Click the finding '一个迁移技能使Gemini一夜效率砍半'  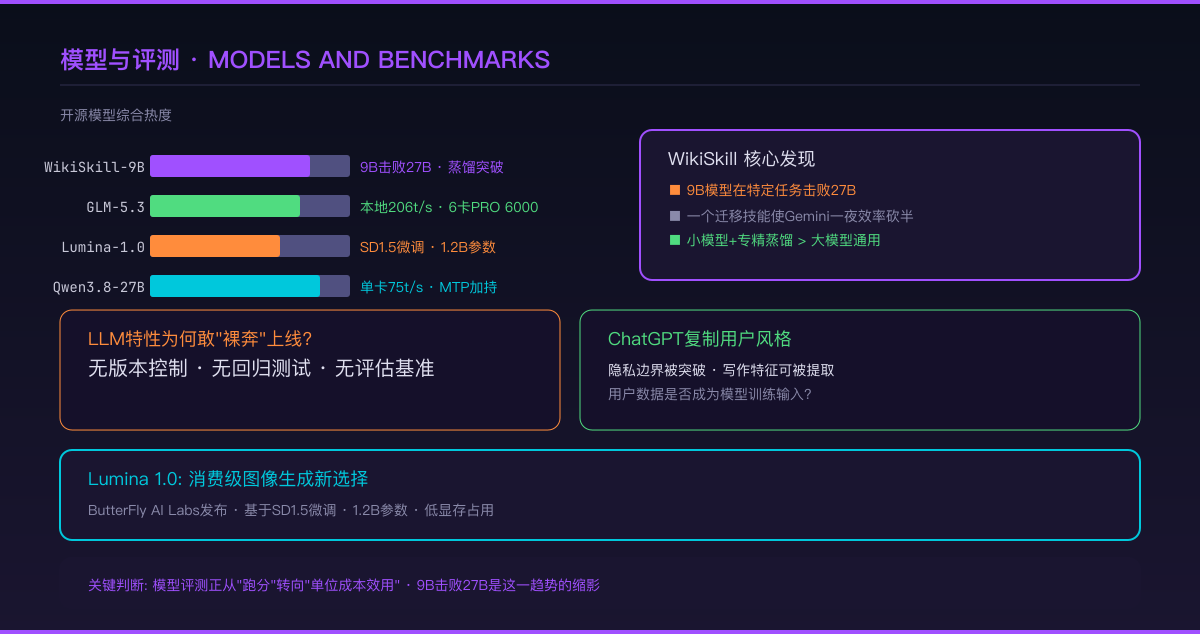800,215
